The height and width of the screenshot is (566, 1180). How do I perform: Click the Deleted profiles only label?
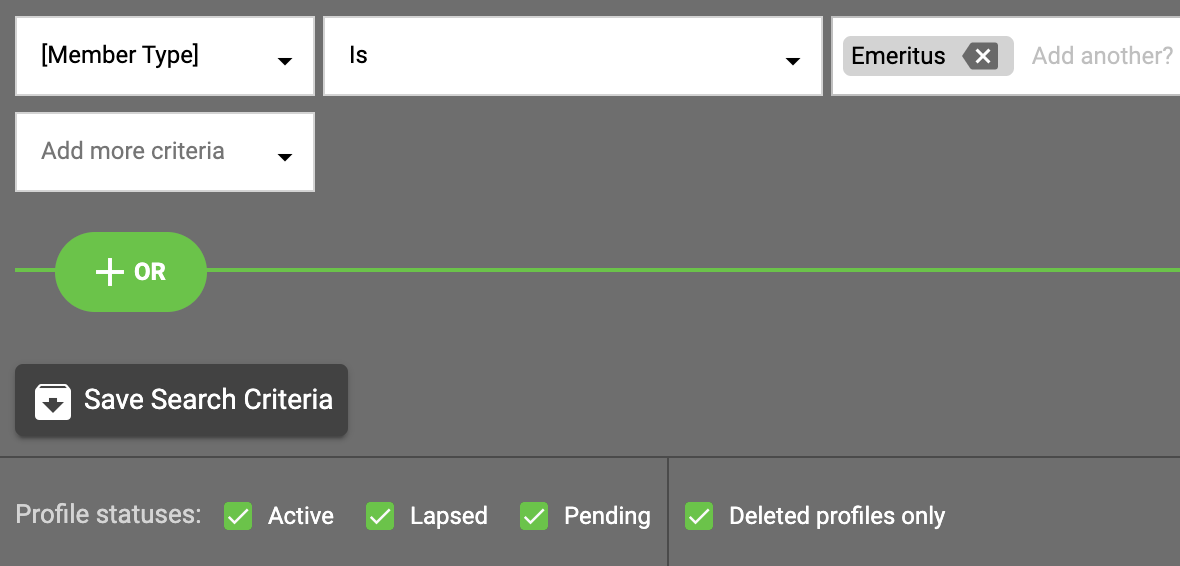click(x=837, y=516)
